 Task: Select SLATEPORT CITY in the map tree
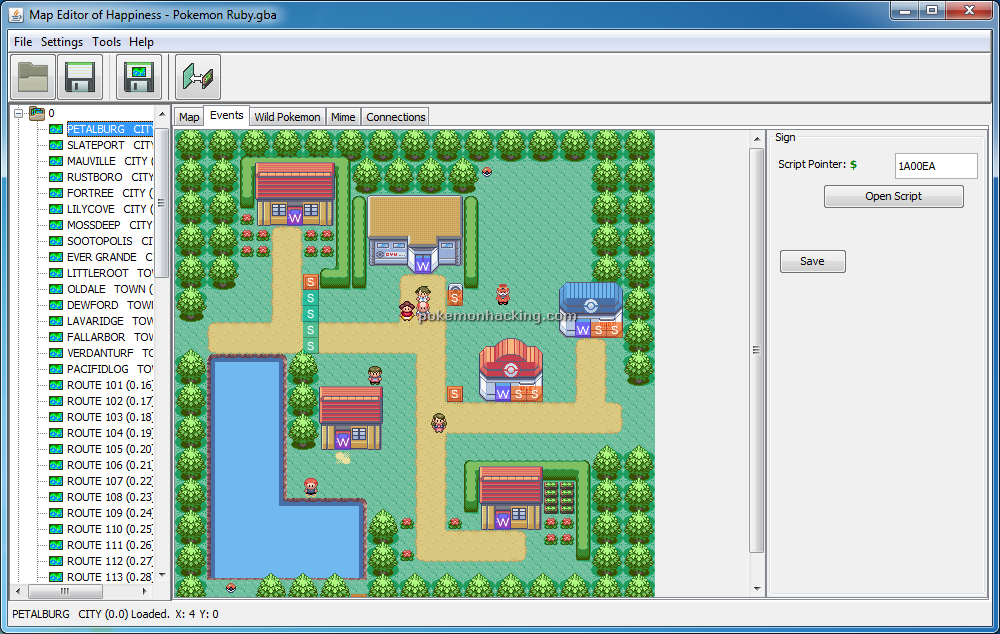[109, 145]
